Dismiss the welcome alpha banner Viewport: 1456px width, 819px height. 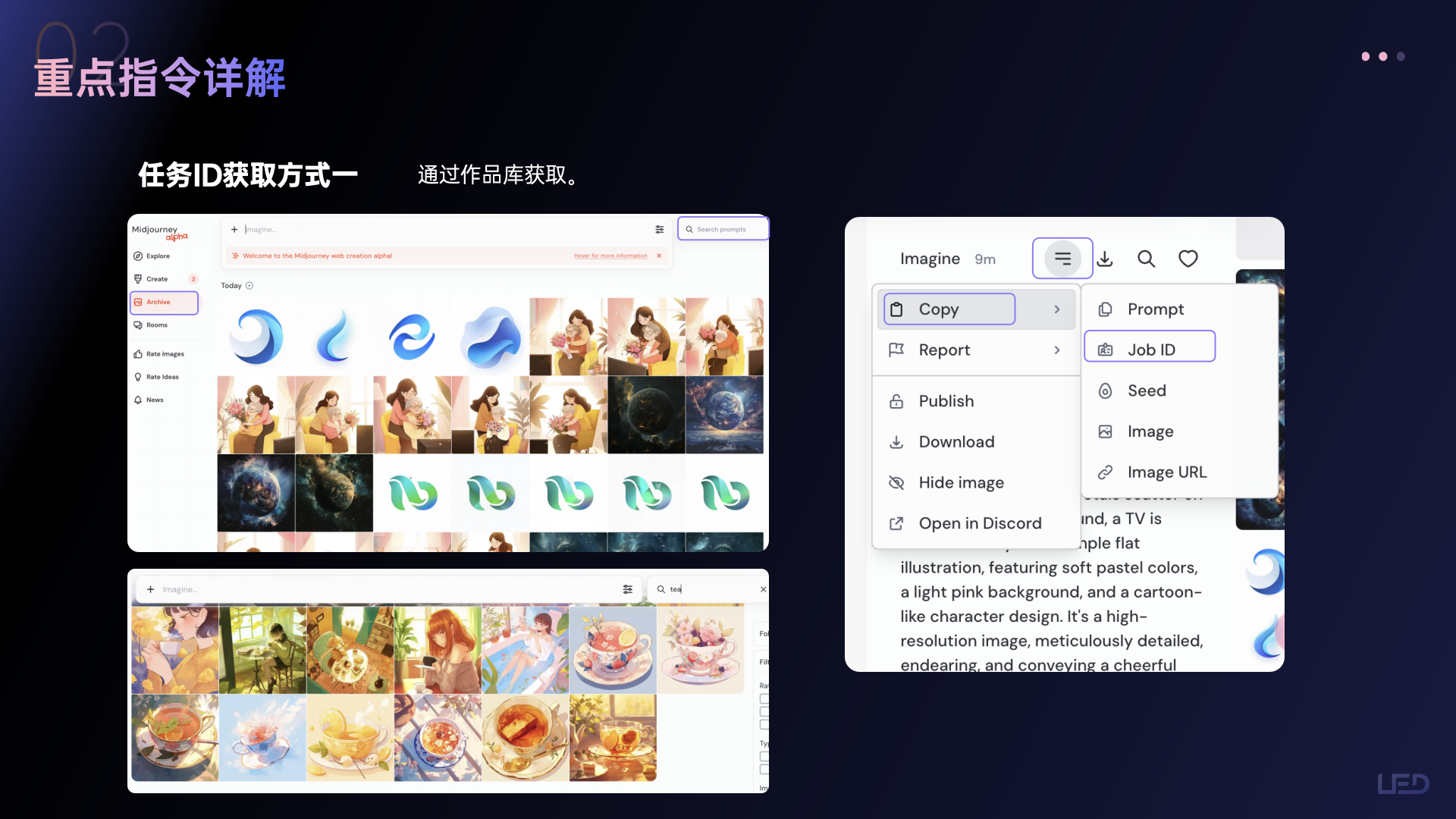(x=659, y=256)
